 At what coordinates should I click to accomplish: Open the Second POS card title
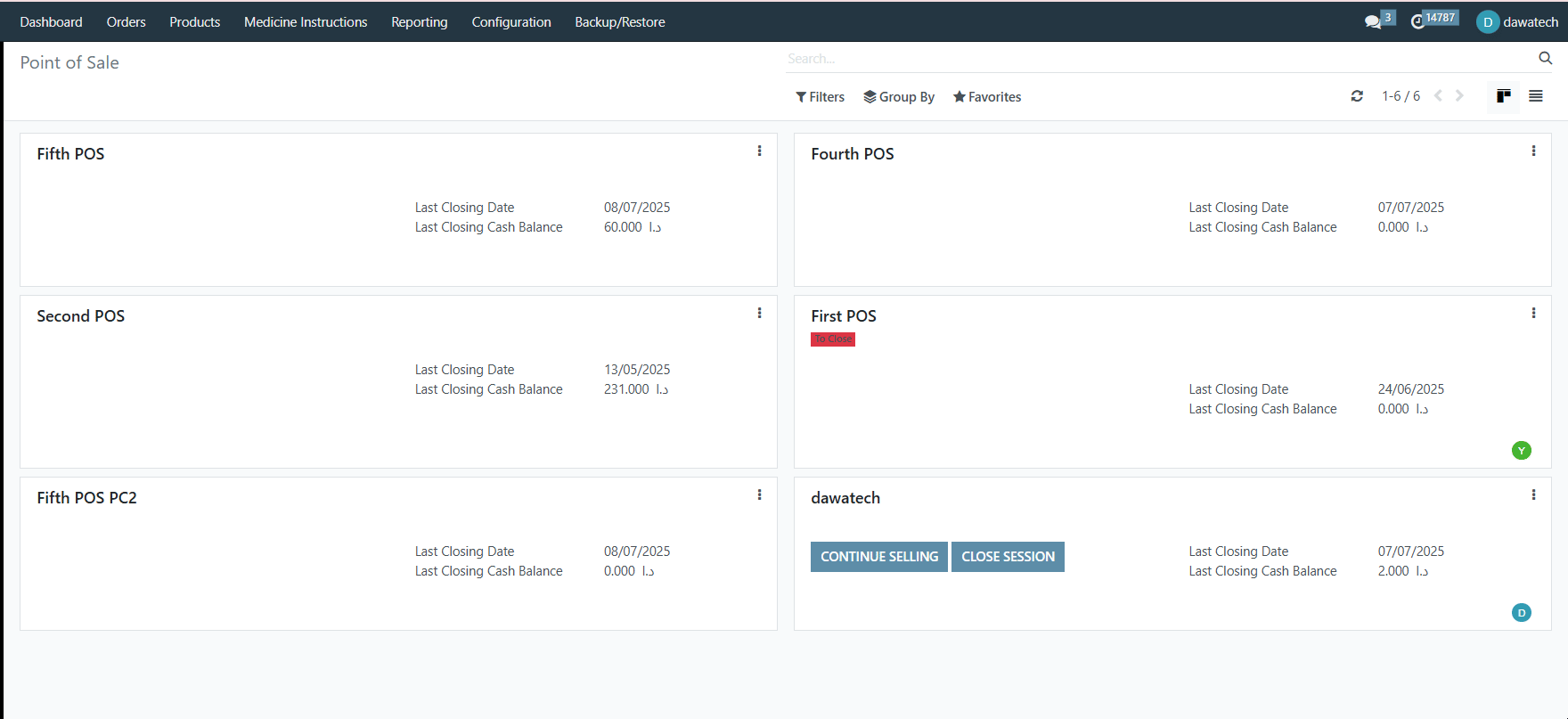[81, 316]
